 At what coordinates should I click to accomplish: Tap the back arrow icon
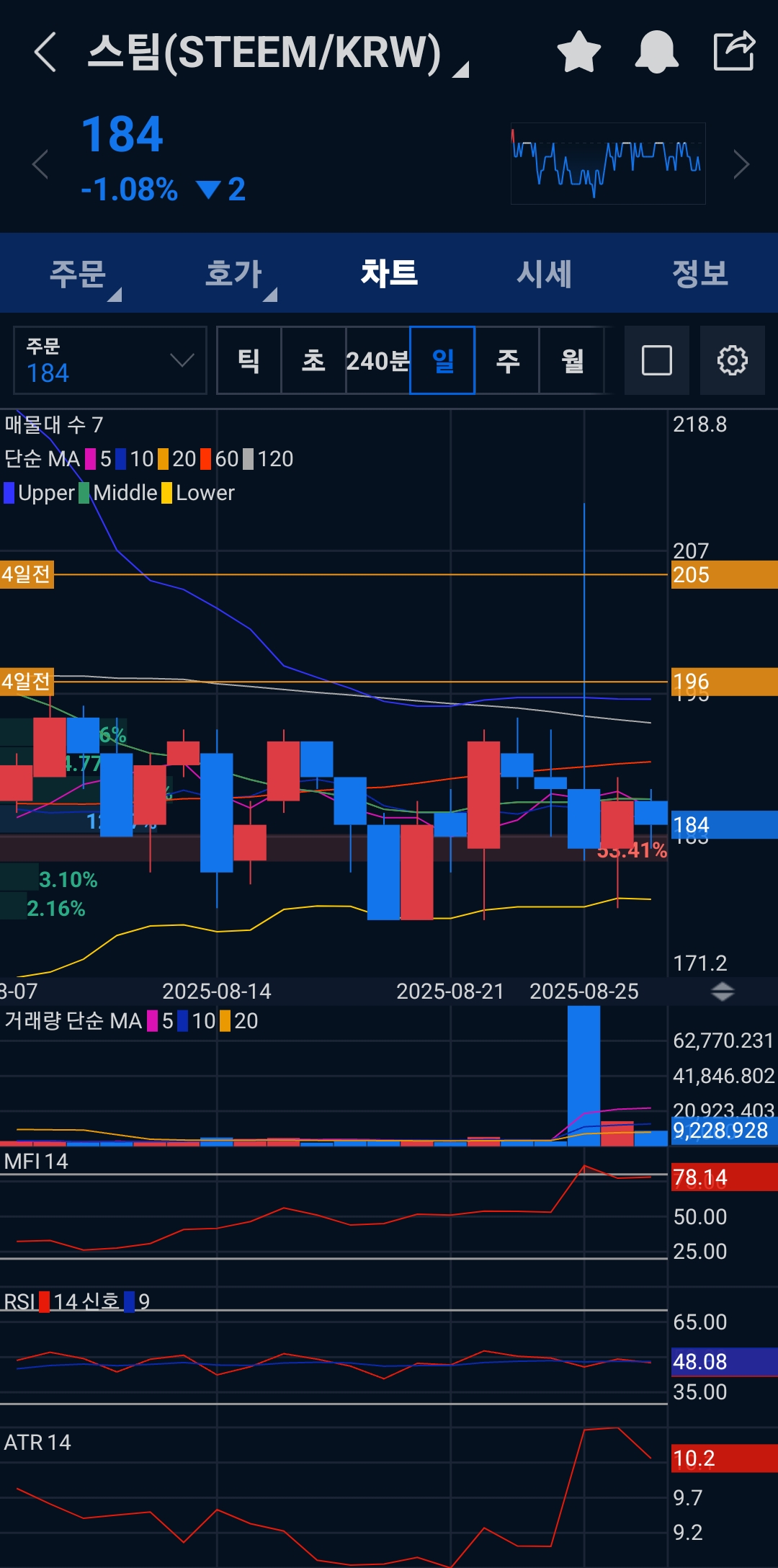pos(45,52)
